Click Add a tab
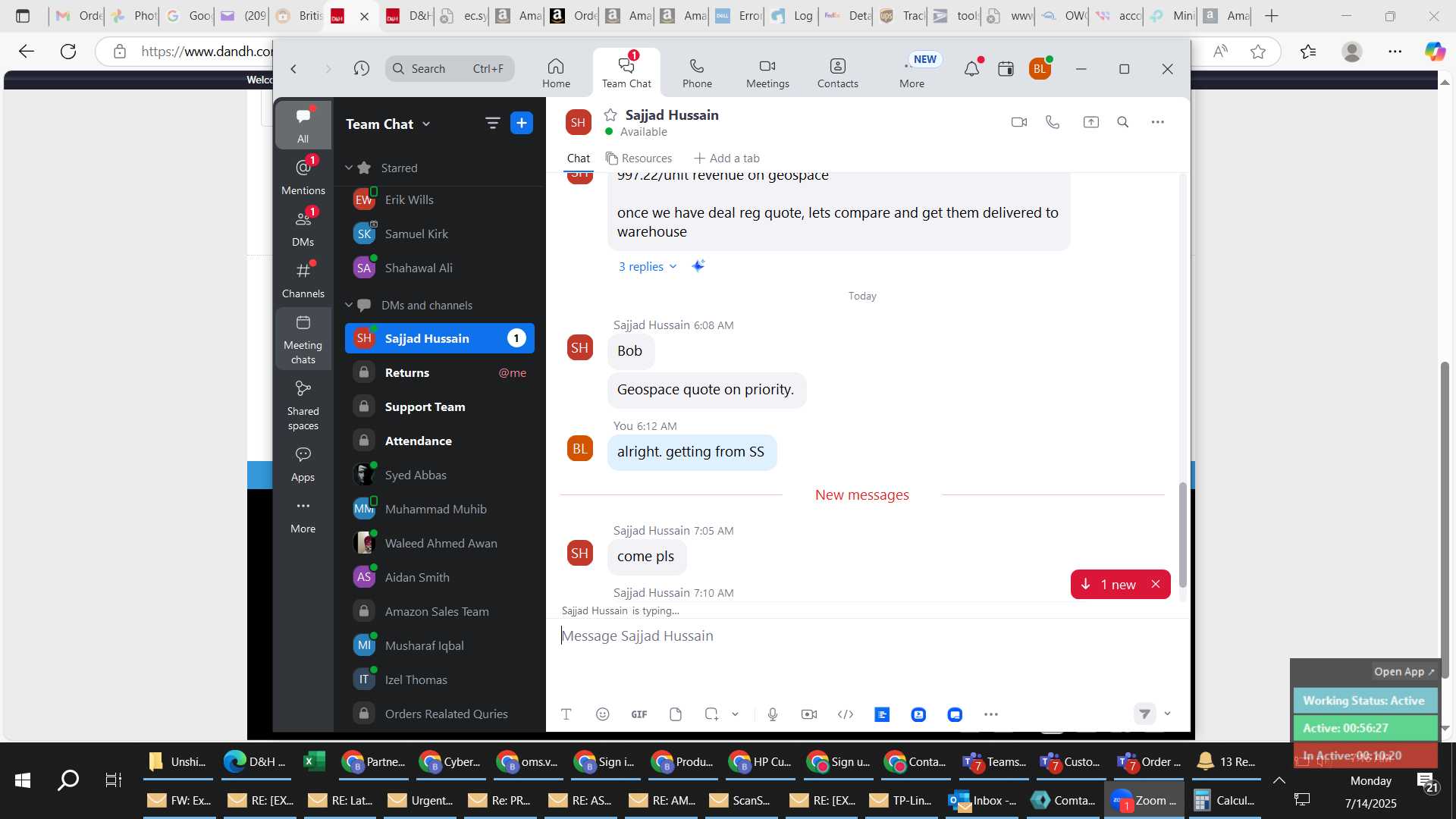The image size is (1456, 819). pyautogui.click(x=726, y=158)
